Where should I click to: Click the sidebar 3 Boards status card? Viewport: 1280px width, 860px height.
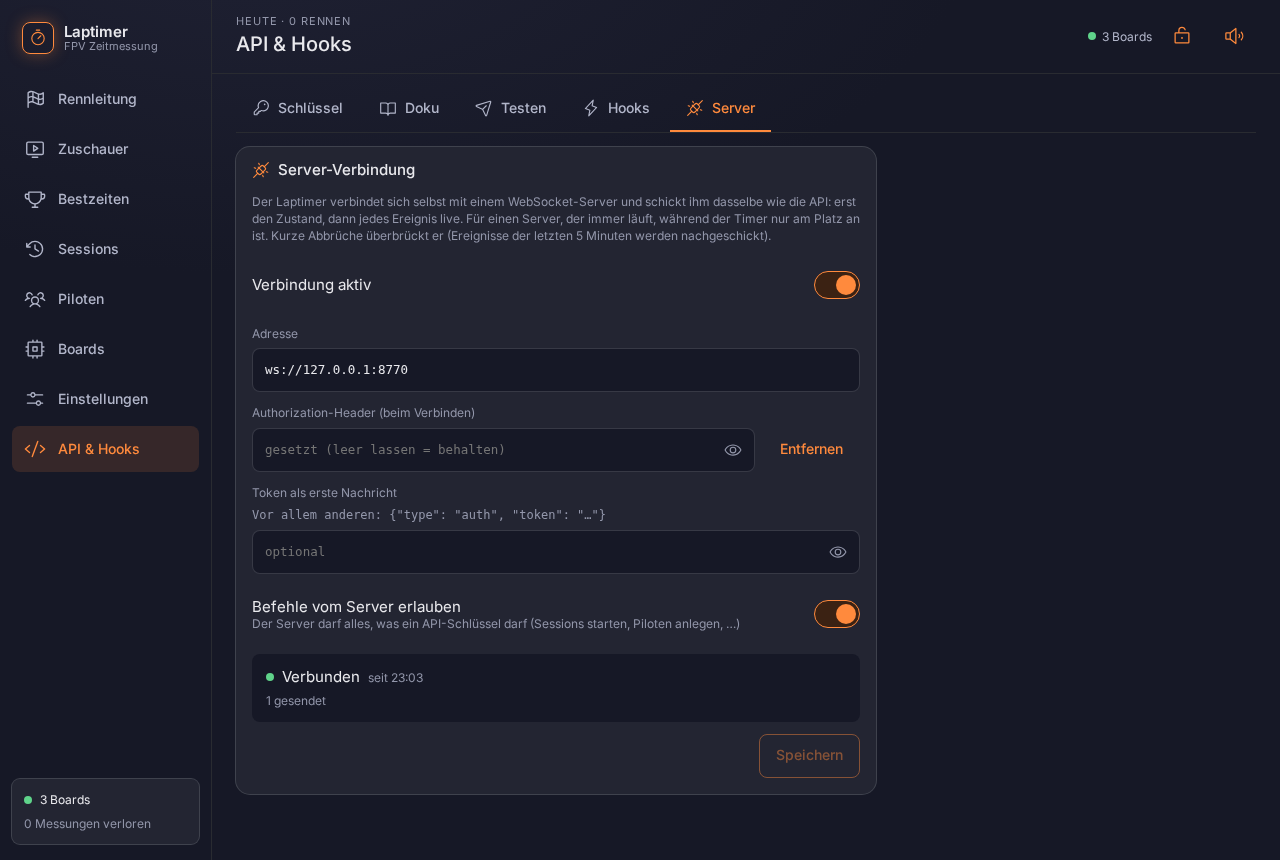pyautogui.click(x=105, y=811)
